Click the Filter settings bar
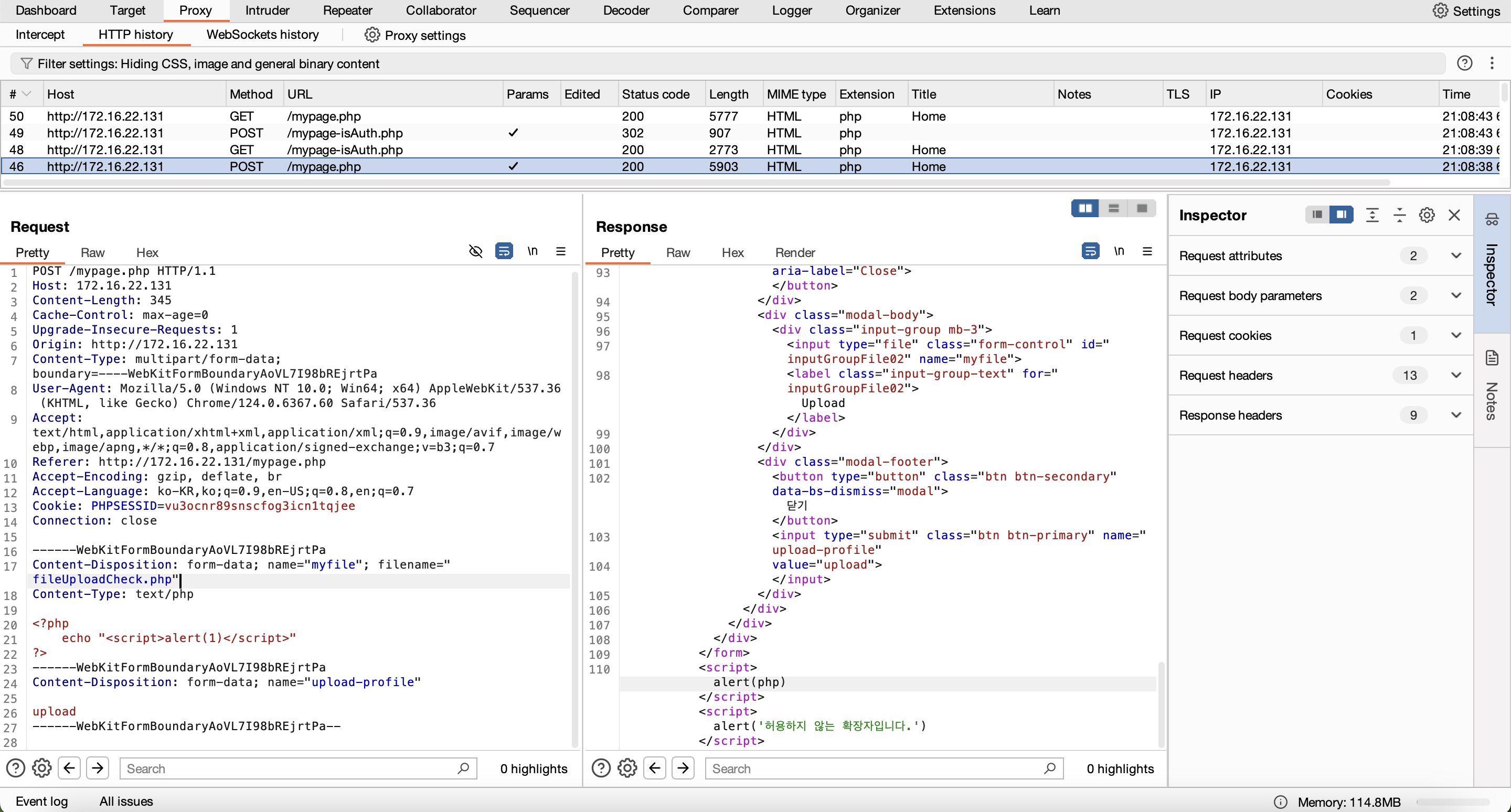 pos(727,63)
